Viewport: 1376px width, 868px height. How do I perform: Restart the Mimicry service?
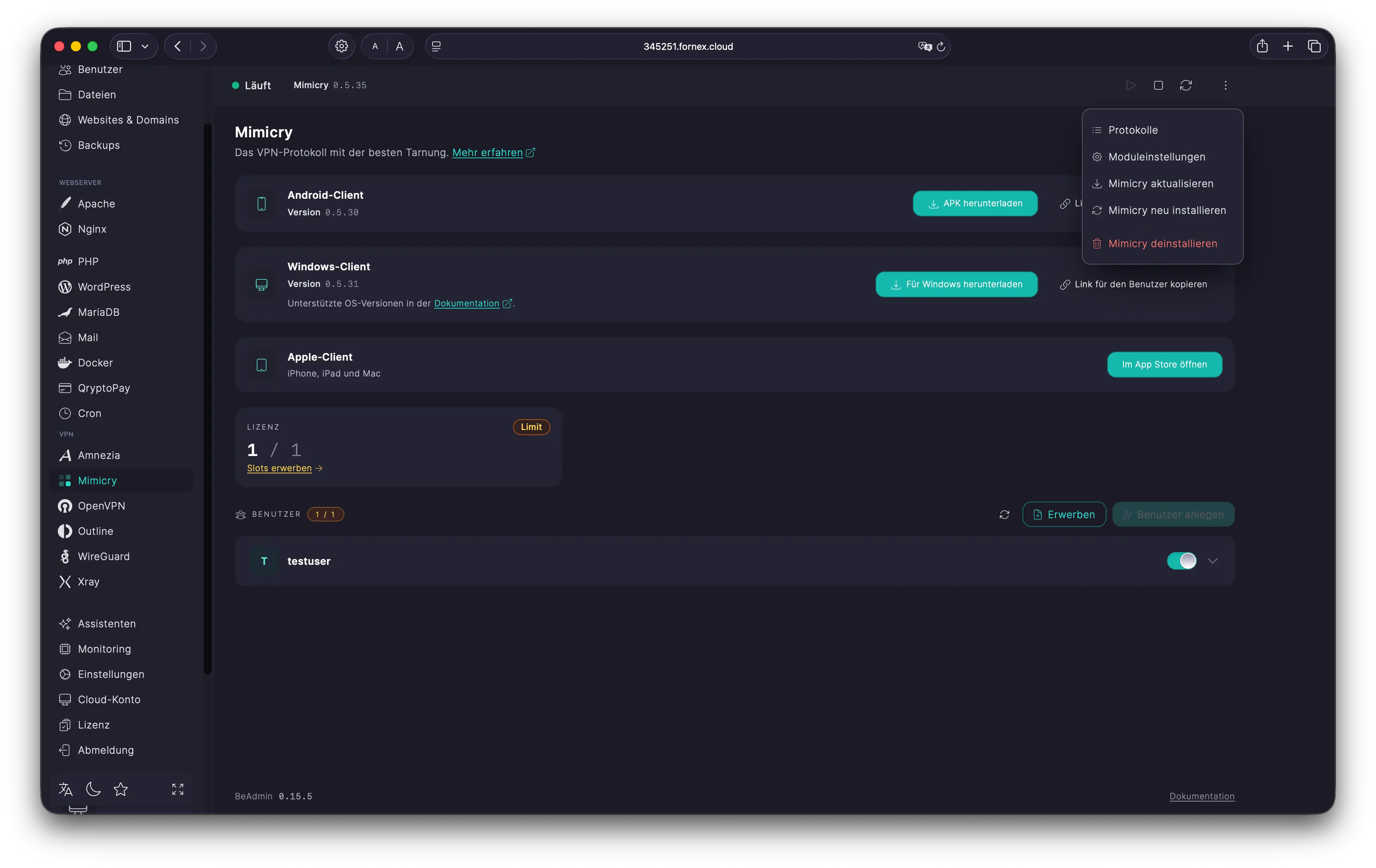click(x=1186, y=85)
